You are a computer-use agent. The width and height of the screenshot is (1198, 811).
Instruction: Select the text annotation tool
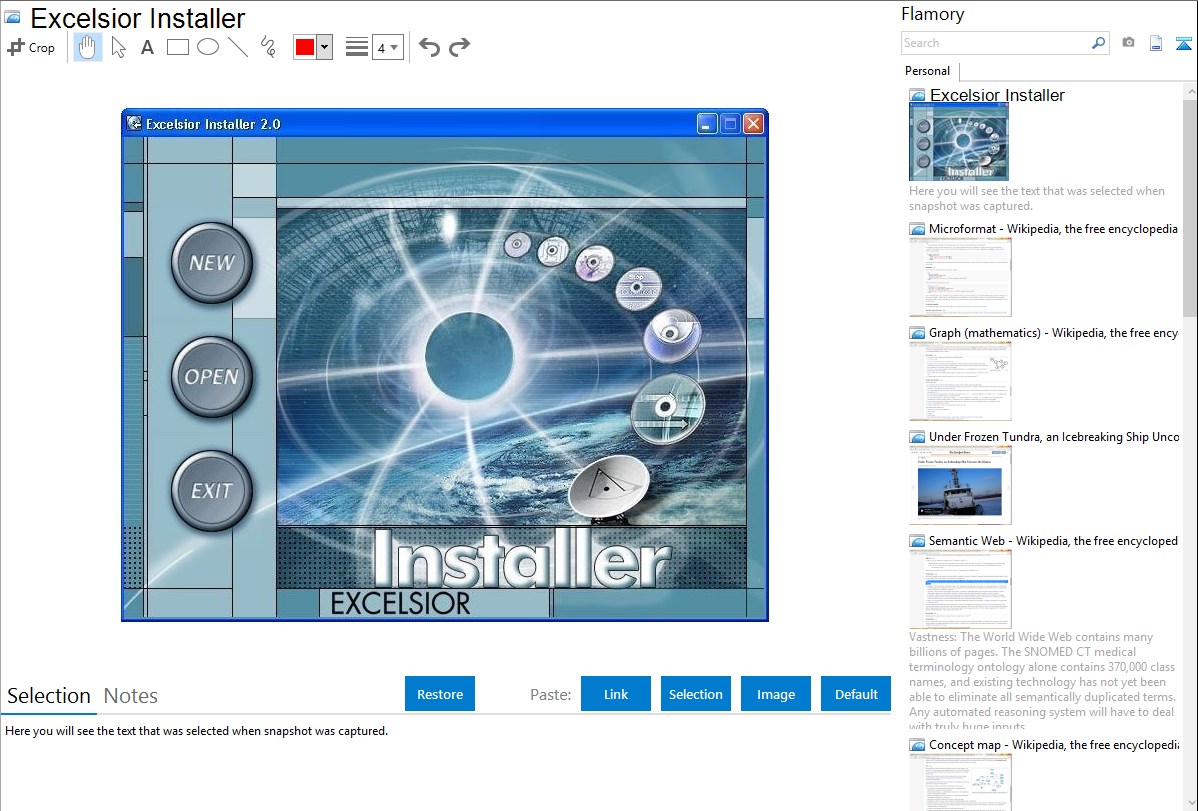pos(147,47)
